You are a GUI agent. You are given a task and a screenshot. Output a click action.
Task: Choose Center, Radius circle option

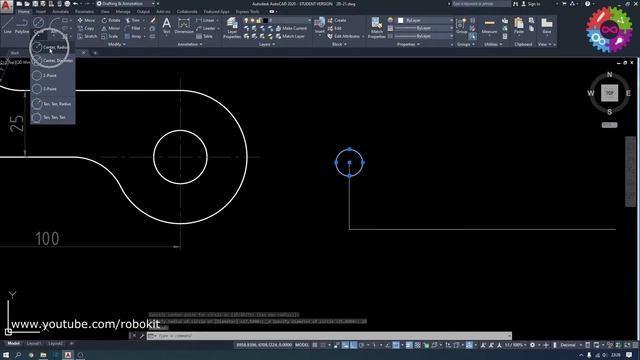pyautogui.click(x=52, y=47)
